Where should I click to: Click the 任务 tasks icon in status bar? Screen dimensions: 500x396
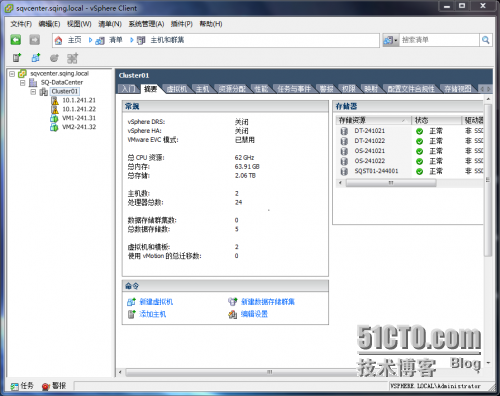[15, 386]
